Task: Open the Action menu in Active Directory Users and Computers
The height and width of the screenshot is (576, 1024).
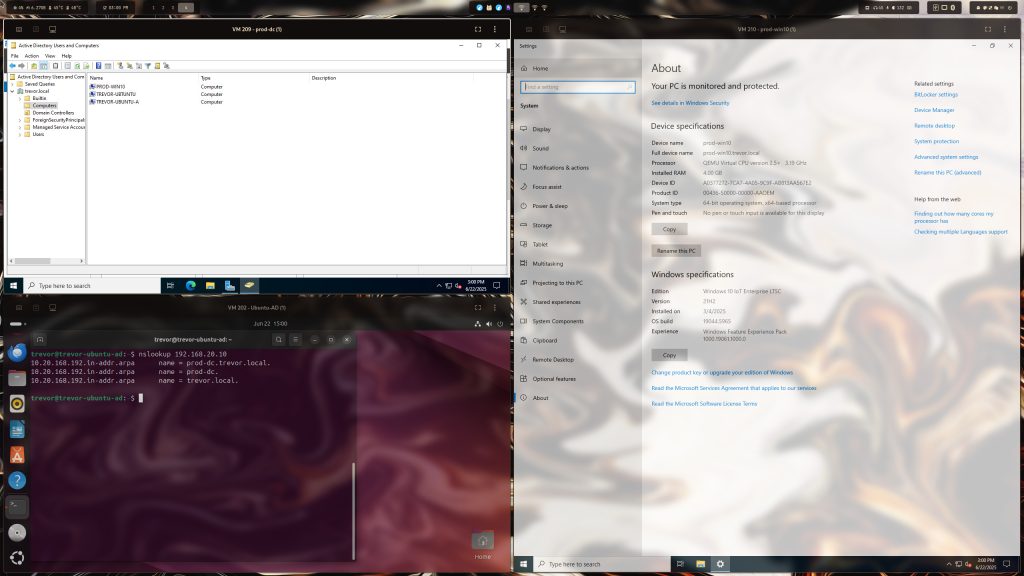Action: coord(31,56)
